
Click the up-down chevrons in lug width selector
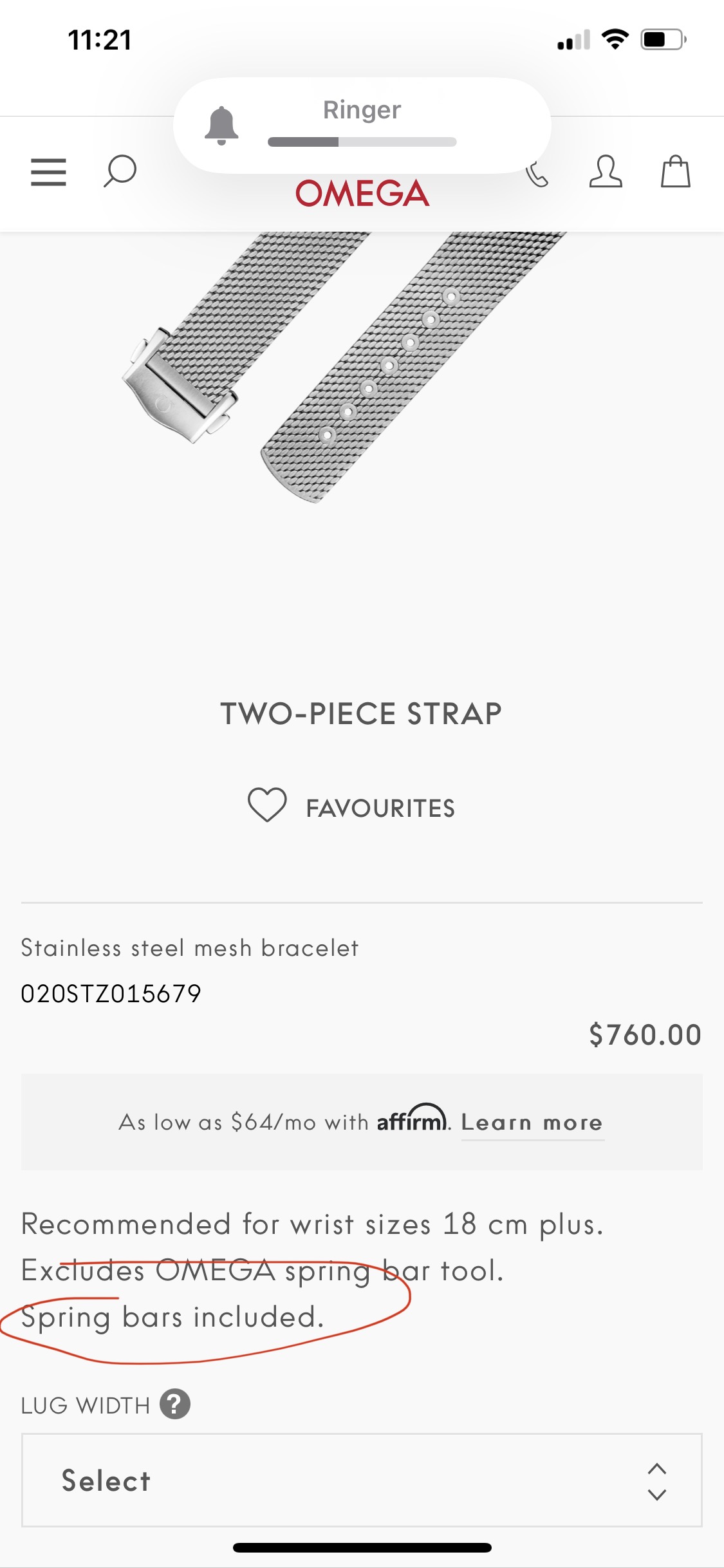coord(656,1481)
